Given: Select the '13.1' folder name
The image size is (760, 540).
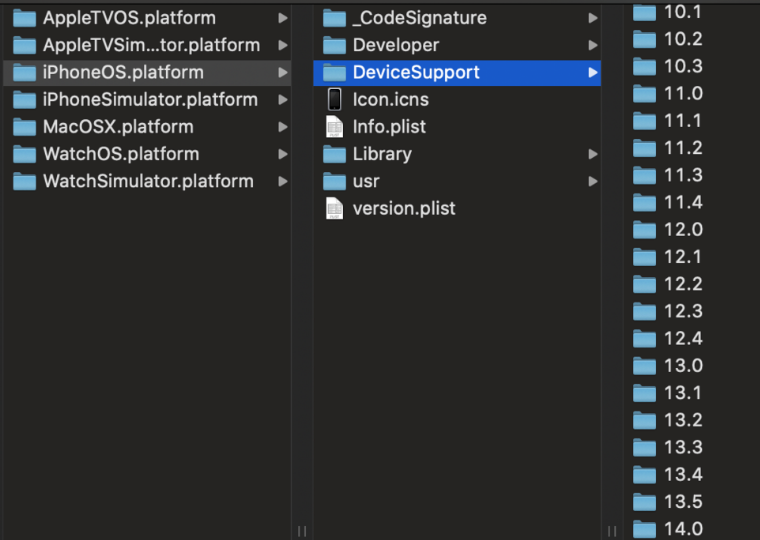Looking at the screenshot, I should [x=683, y=393].
